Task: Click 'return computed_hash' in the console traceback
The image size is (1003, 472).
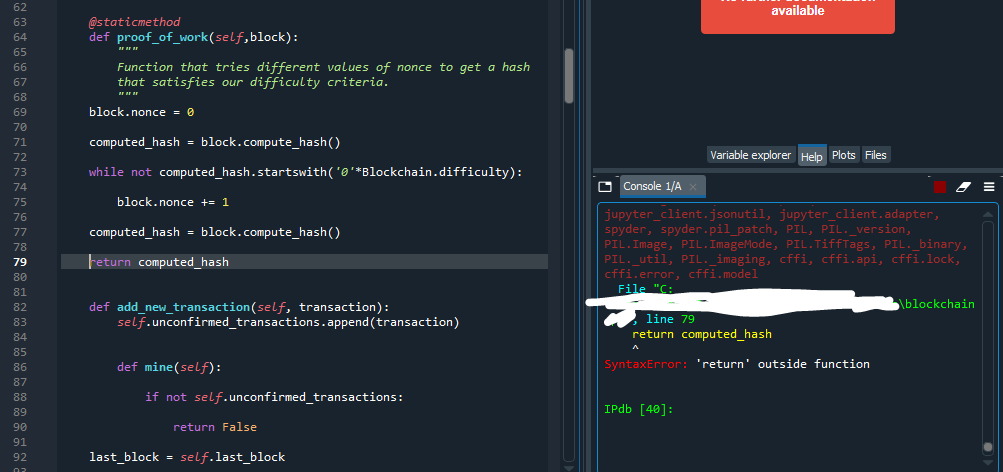Action: (702, 334)
